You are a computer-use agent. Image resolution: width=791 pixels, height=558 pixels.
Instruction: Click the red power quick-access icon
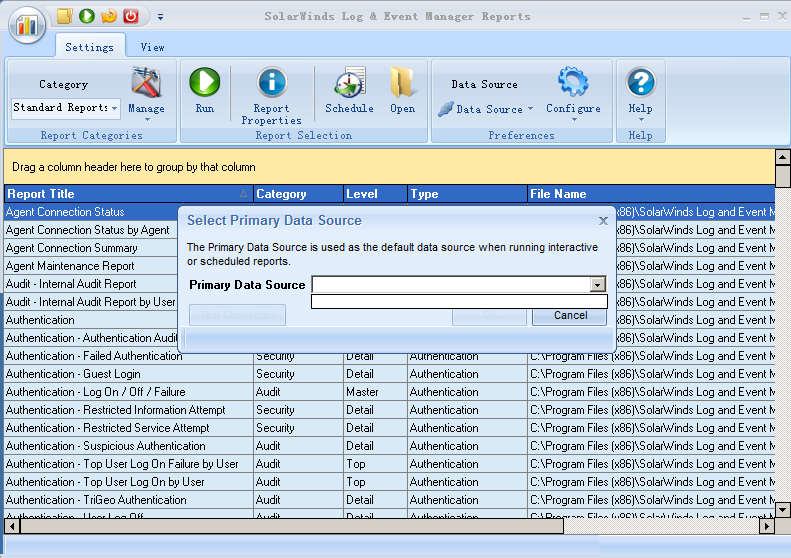pyautogui.click(x=131, y=16)
